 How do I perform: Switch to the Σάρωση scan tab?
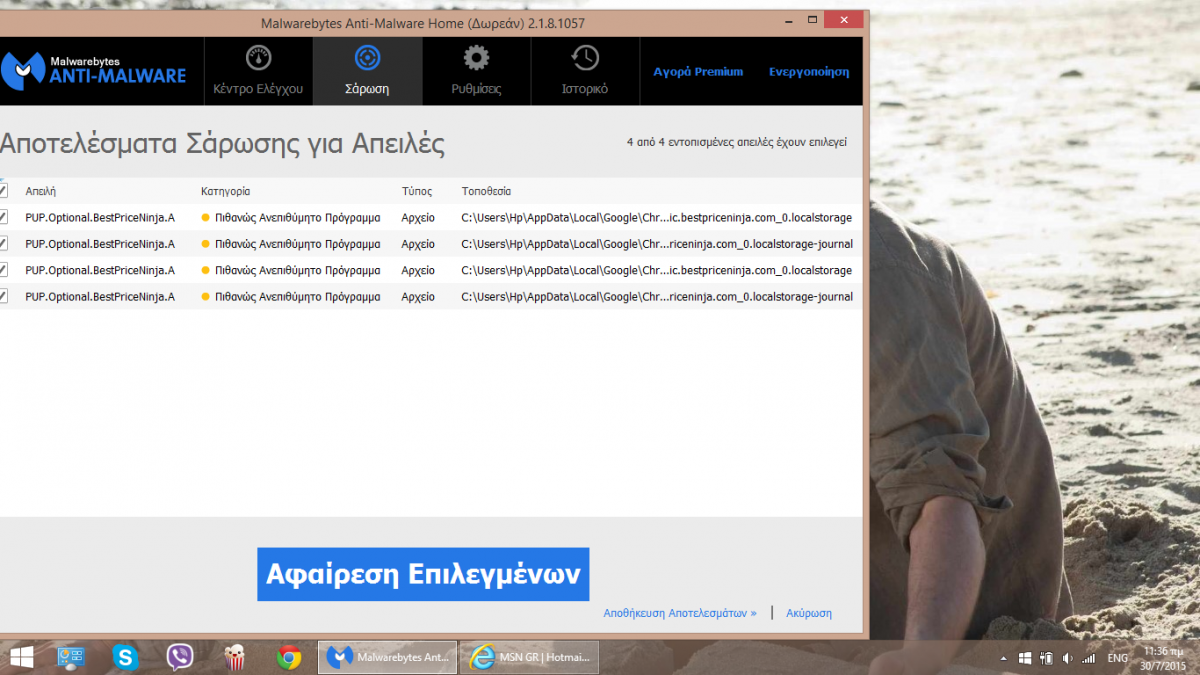pos(367,71)
